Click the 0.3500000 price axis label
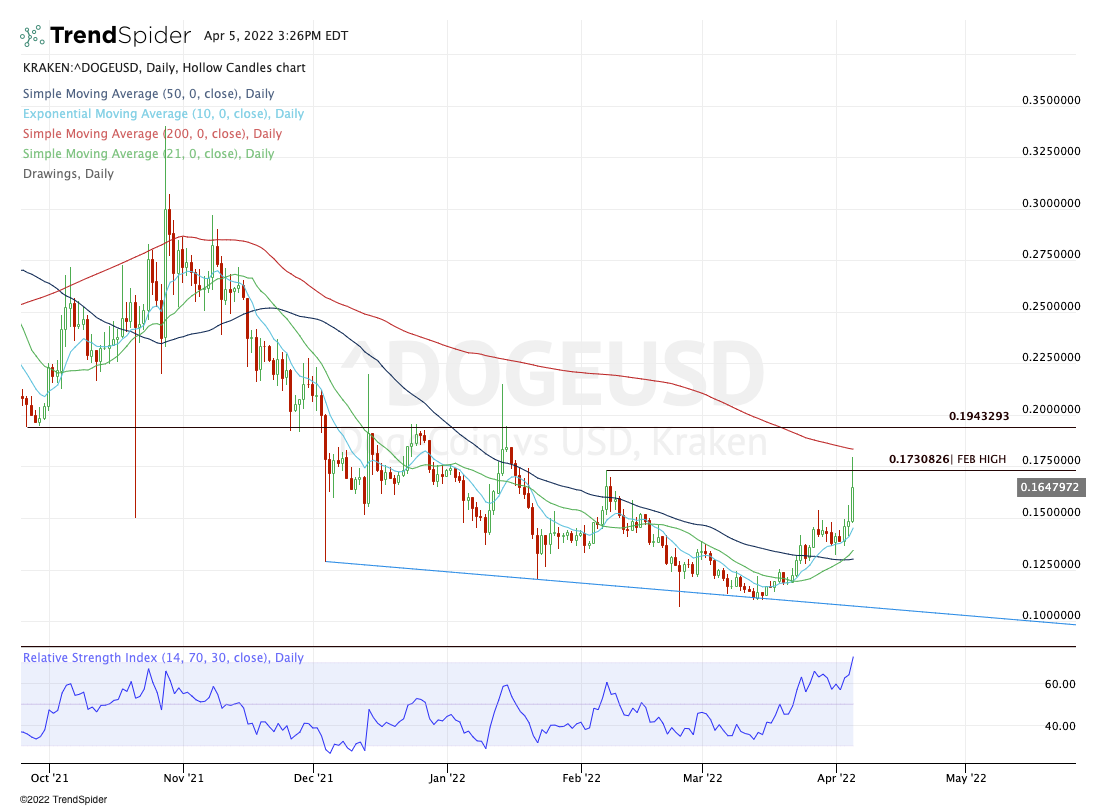Screen dimensions: 1106x809 click(1051, 100)
